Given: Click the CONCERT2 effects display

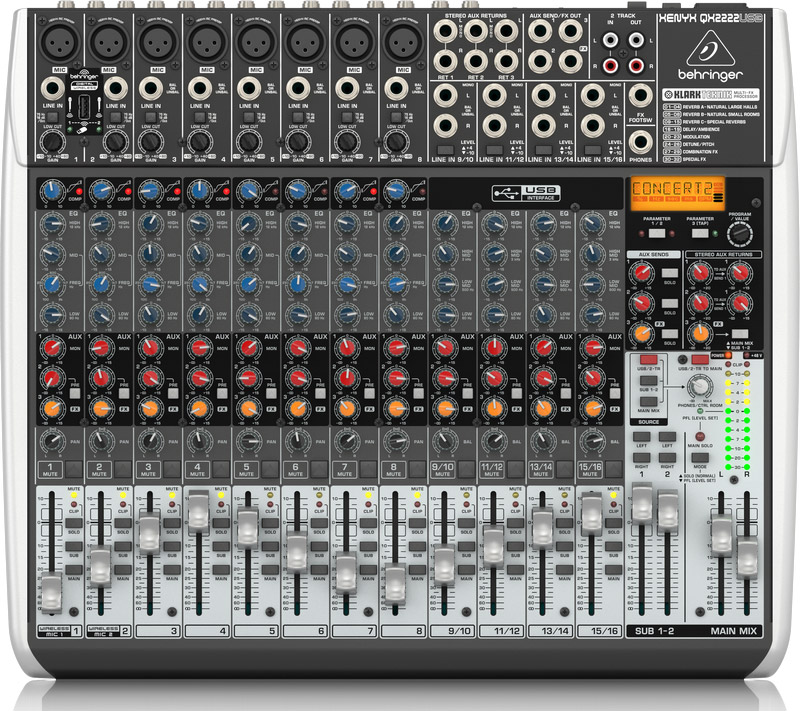Looking at the screenshot, I should coord(677,194).
